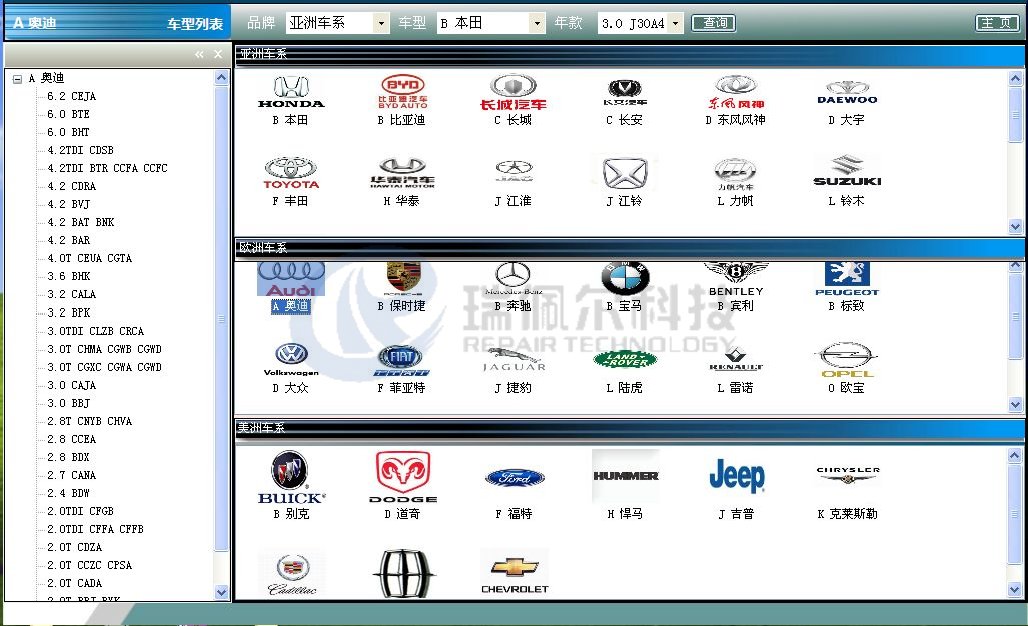Select the Volkswagen brand logo
This screenshot has height=626, width=1028.
click(290, 358)
